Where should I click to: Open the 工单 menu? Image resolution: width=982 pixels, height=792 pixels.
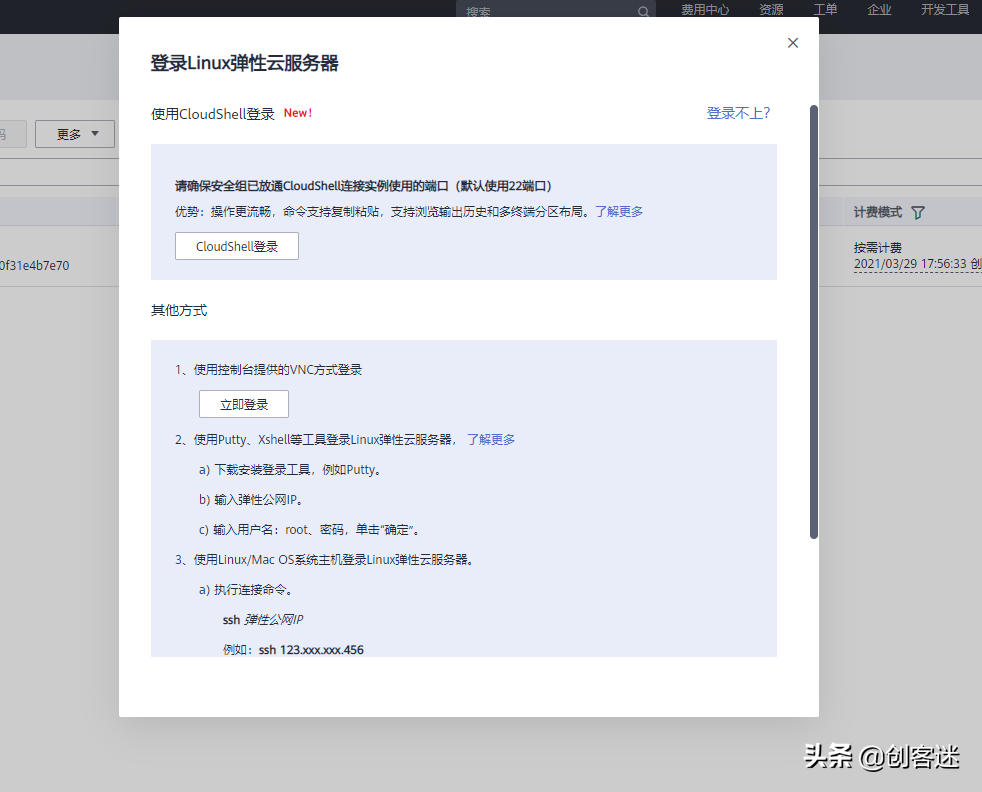coord(825,10)
